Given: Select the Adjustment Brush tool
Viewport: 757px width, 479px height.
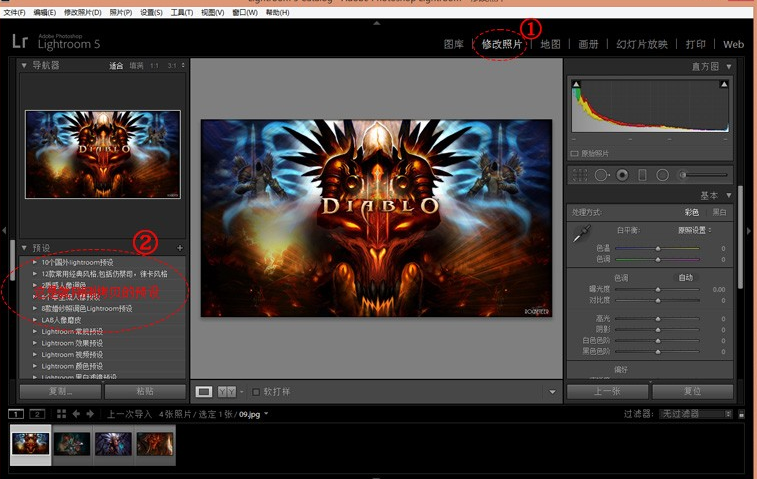Looking at the screenshot, I should pos(702,175).
